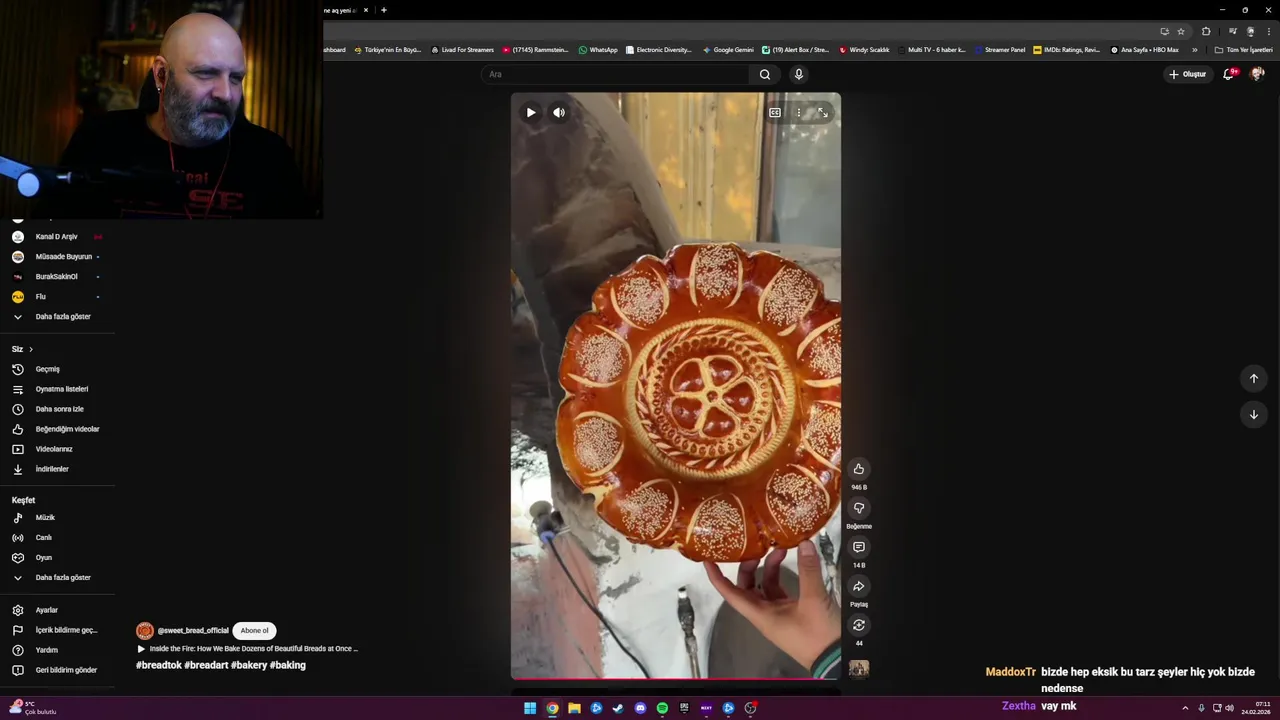The width and height of the screenshot is (1280, 720).
Task: Expand the hidden bookmarks chevron
Action: point(1194,50)
